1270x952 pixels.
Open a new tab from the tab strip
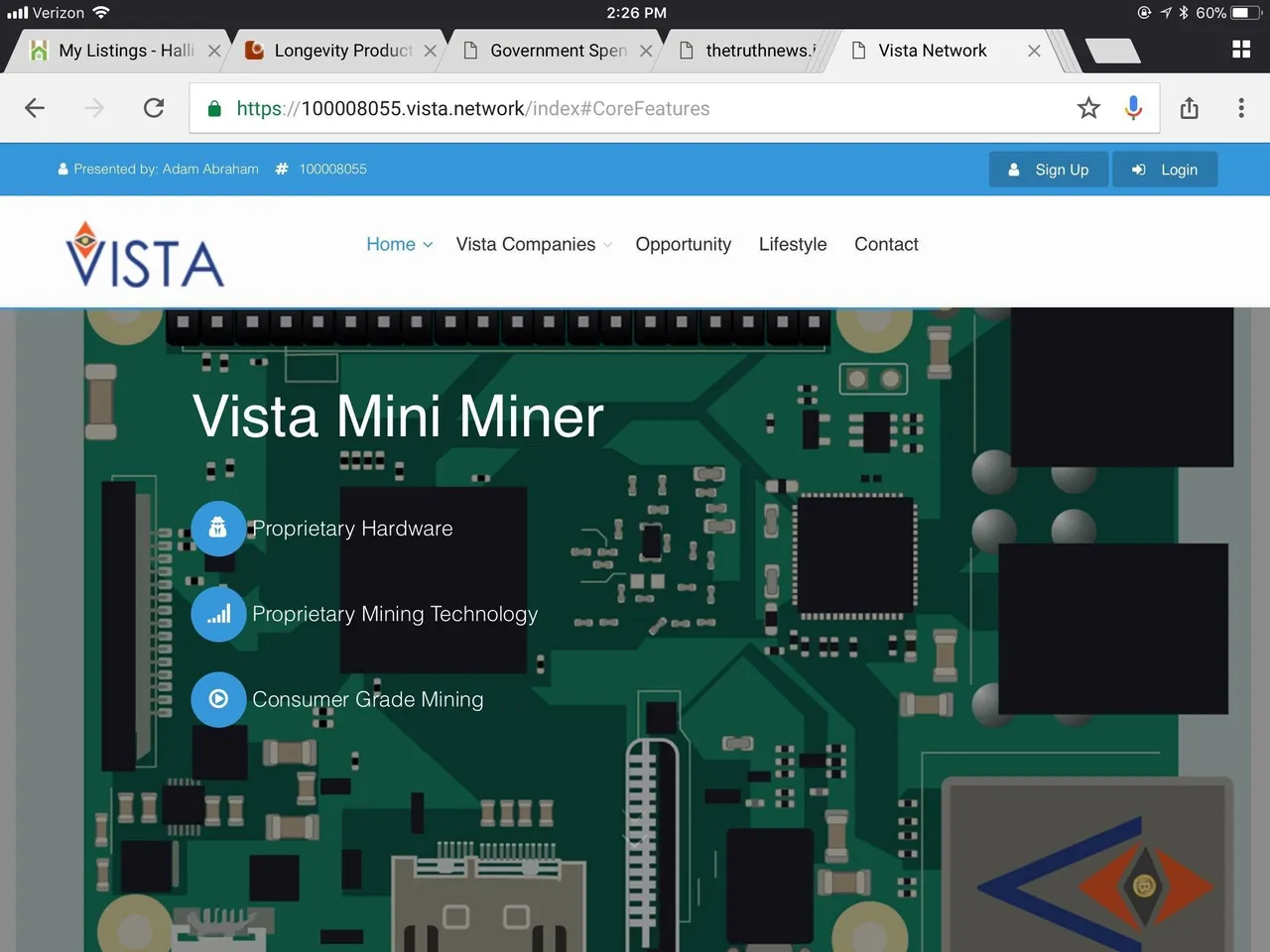pyautogui.click(x=1112, y=51)
